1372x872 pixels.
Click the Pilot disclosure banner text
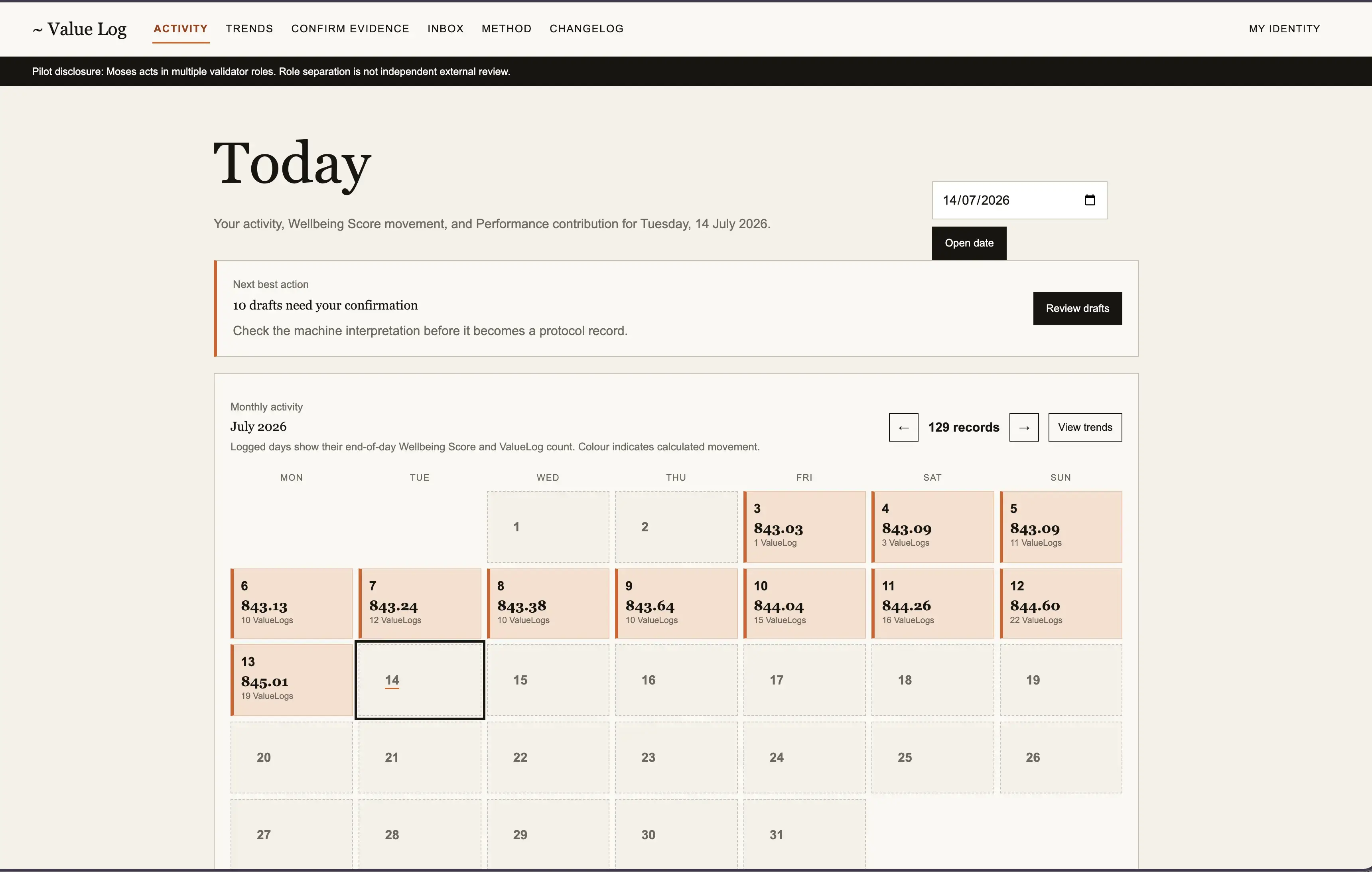pos(271,71)
